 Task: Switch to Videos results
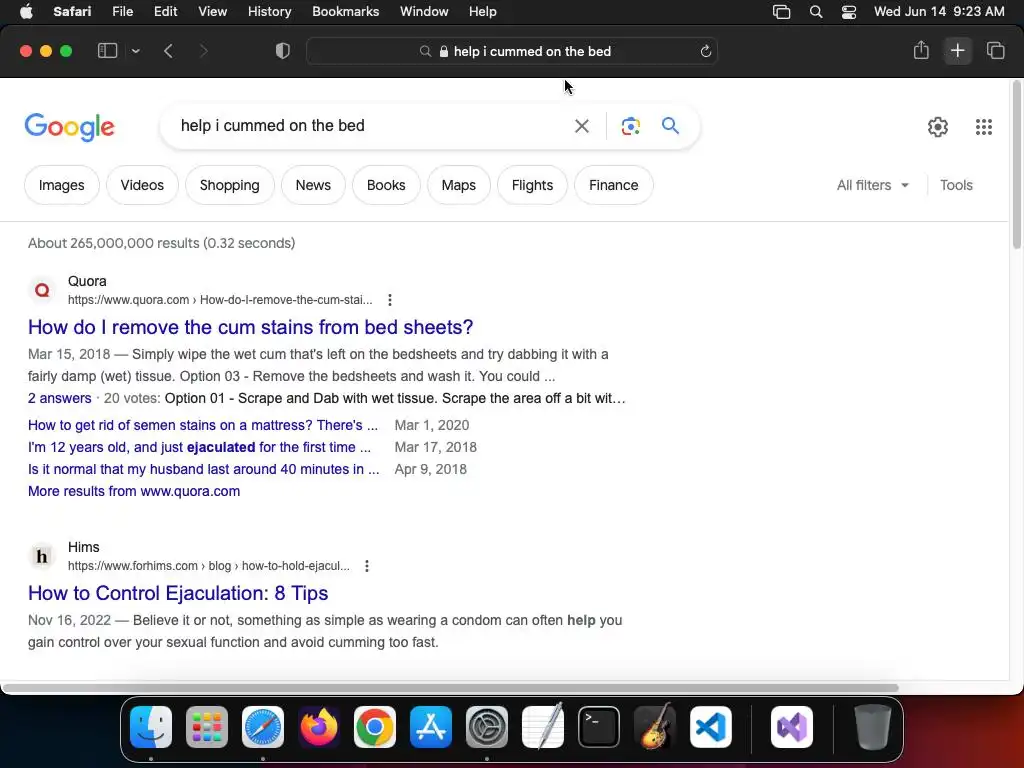[142, 185]
